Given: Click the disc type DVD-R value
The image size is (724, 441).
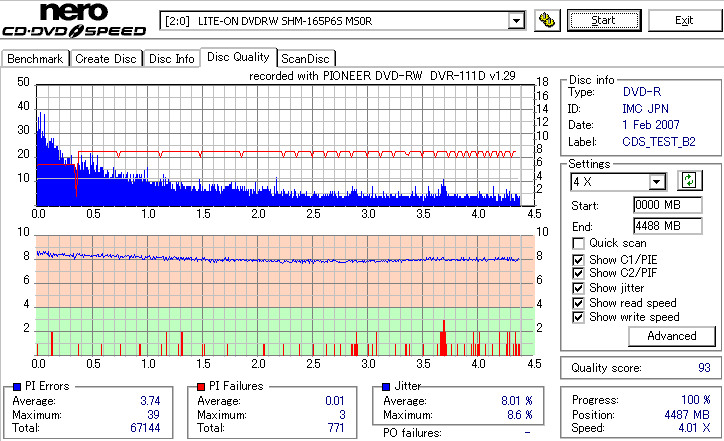Looking at the screenshot, I should click(642, 92).
